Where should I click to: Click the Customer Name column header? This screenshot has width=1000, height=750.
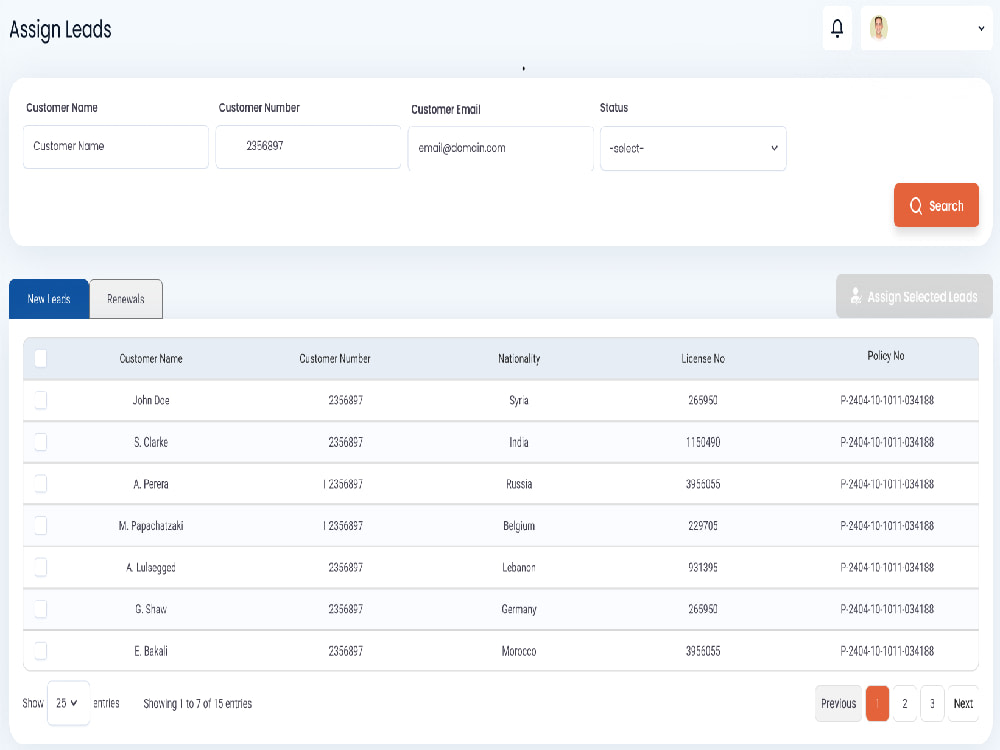pos(151,358)
